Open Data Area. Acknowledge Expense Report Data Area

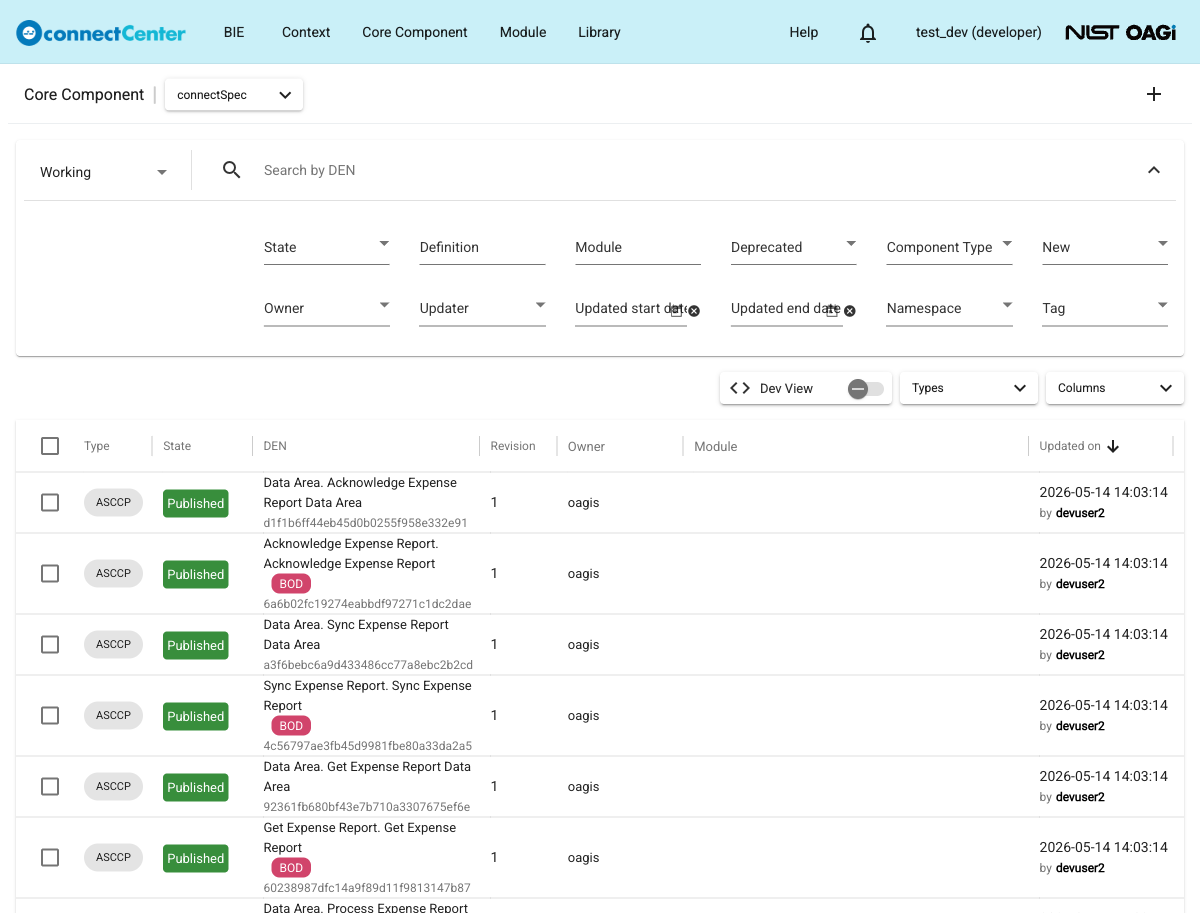point(360,492)
